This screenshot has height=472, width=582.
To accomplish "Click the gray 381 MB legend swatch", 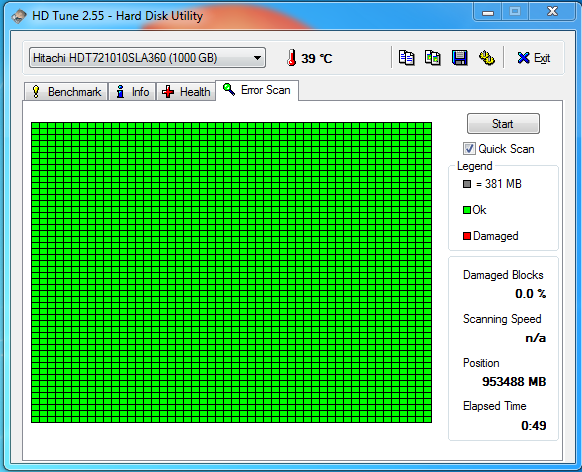I will [x=467, y=184].
